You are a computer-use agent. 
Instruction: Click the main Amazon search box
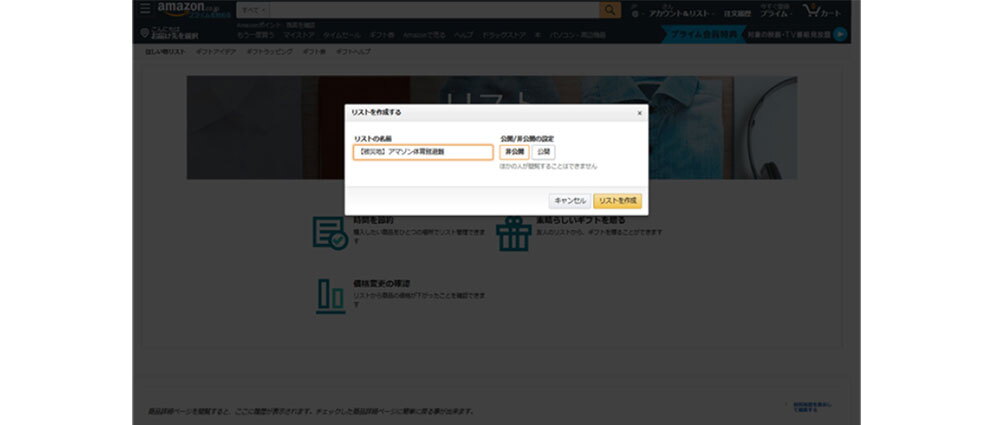click(x=434, y=10)
